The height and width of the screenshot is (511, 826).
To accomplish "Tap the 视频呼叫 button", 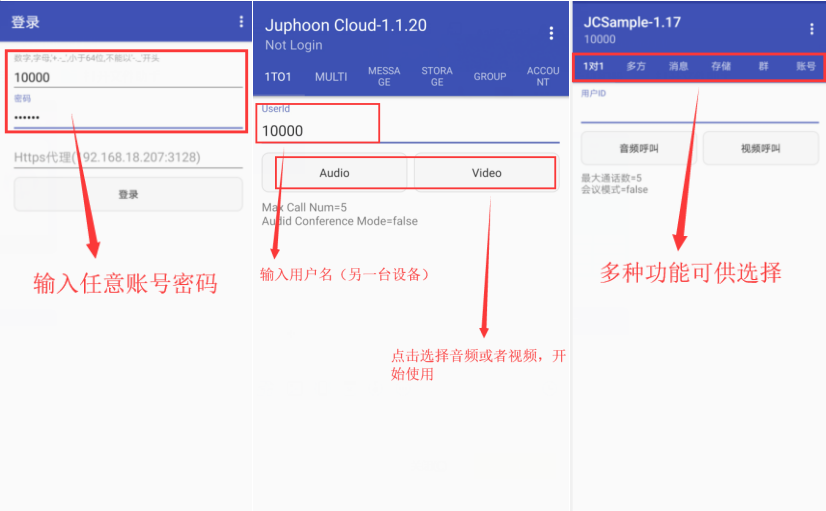I will tap(761, 149).
